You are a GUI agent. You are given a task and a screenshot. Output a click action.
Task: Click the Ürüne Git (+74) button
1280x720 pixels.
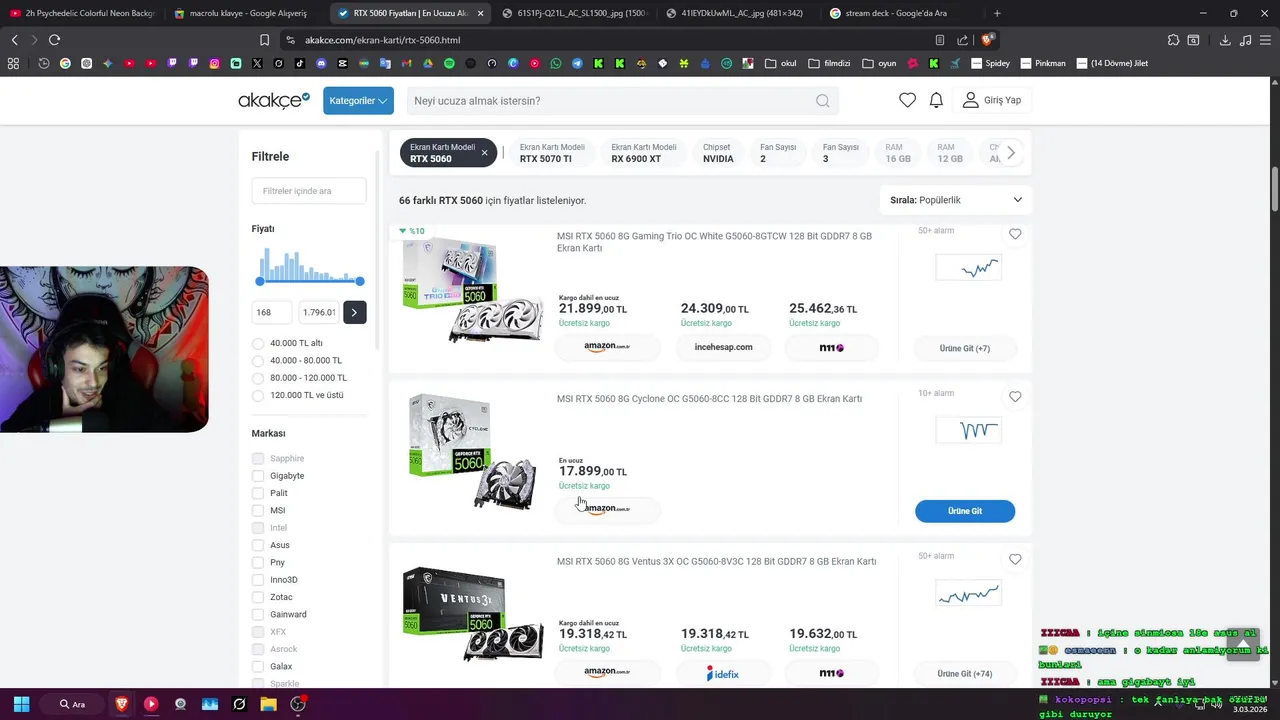tap(965, 674)
